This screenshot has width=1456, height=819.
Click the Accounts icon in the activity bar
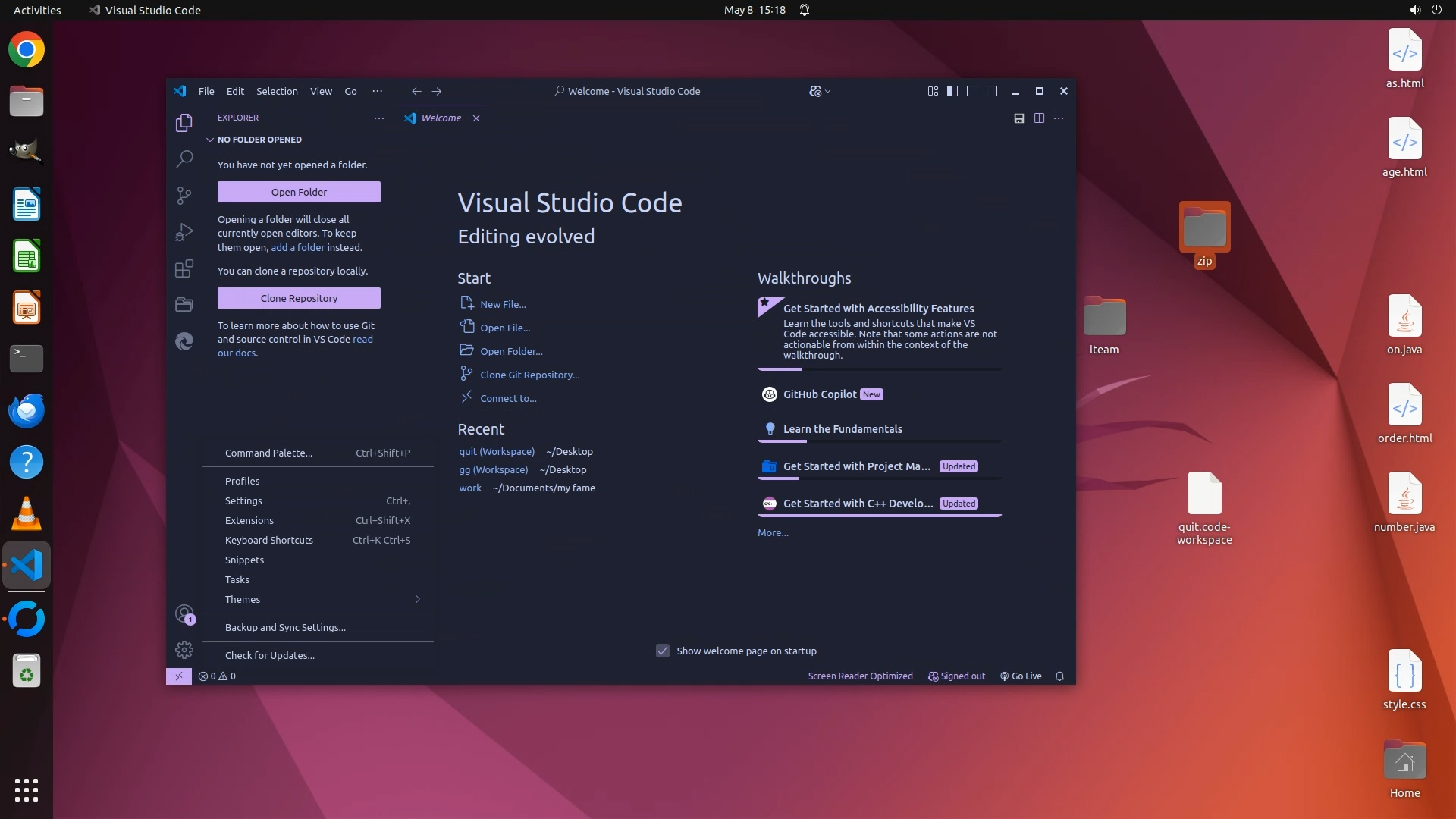(184, 613)
